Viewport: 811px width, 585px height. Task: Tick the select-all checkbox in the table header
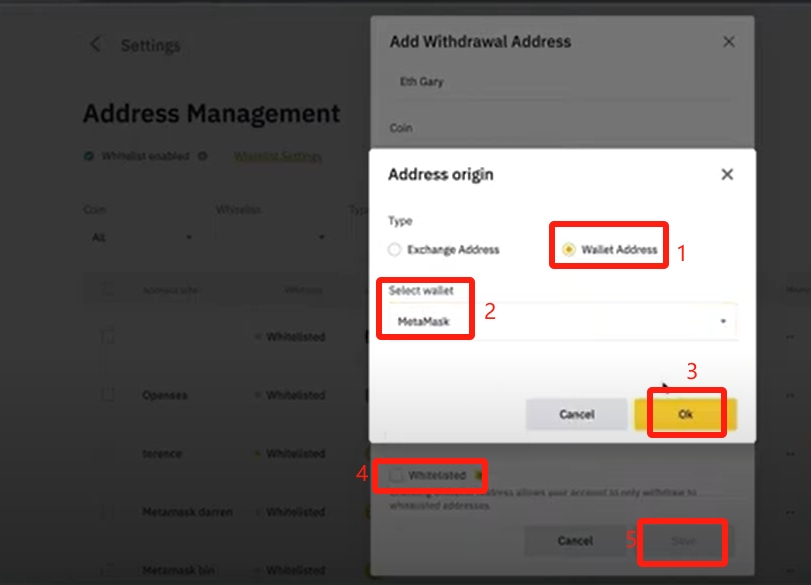[x=108, y=289]
